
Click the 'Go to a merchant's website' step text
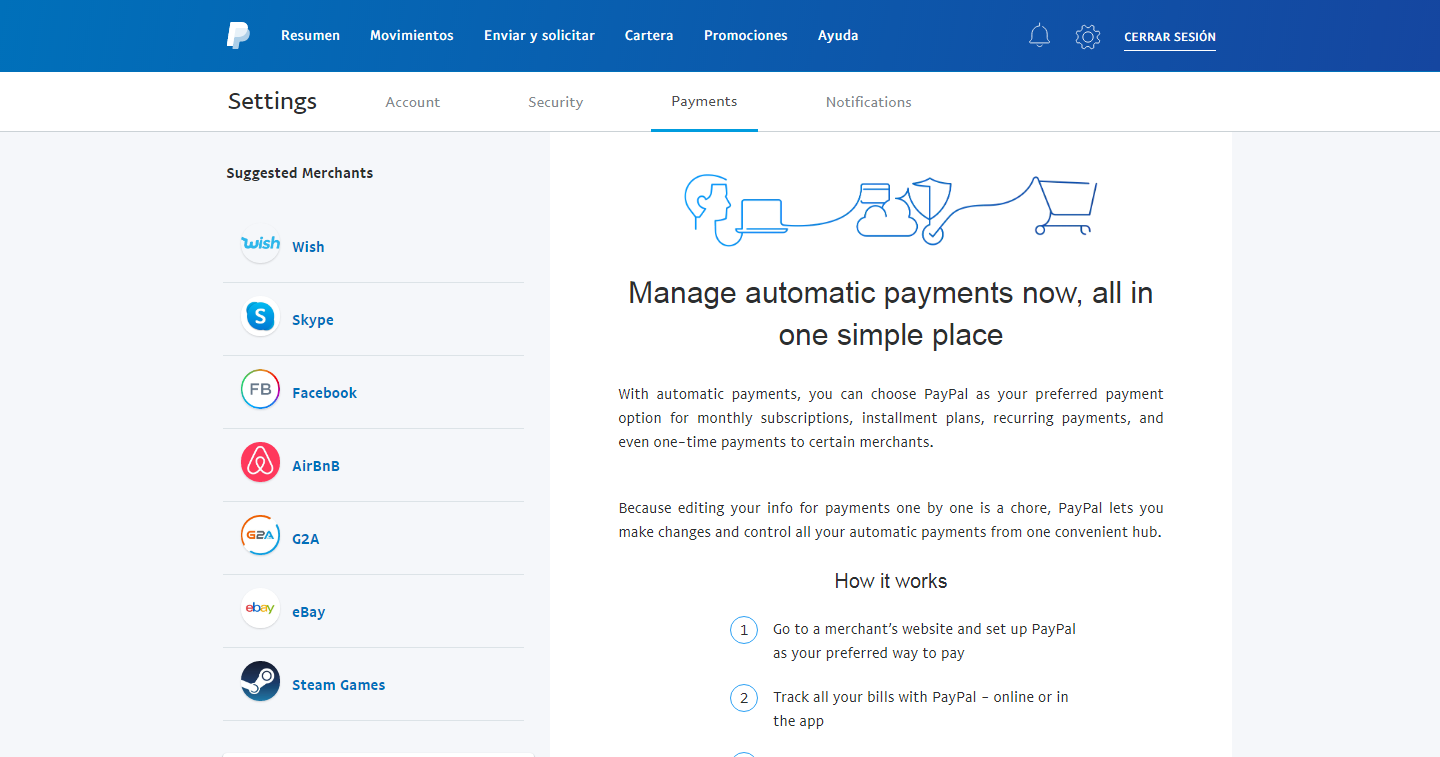click(x=924, y=641)
